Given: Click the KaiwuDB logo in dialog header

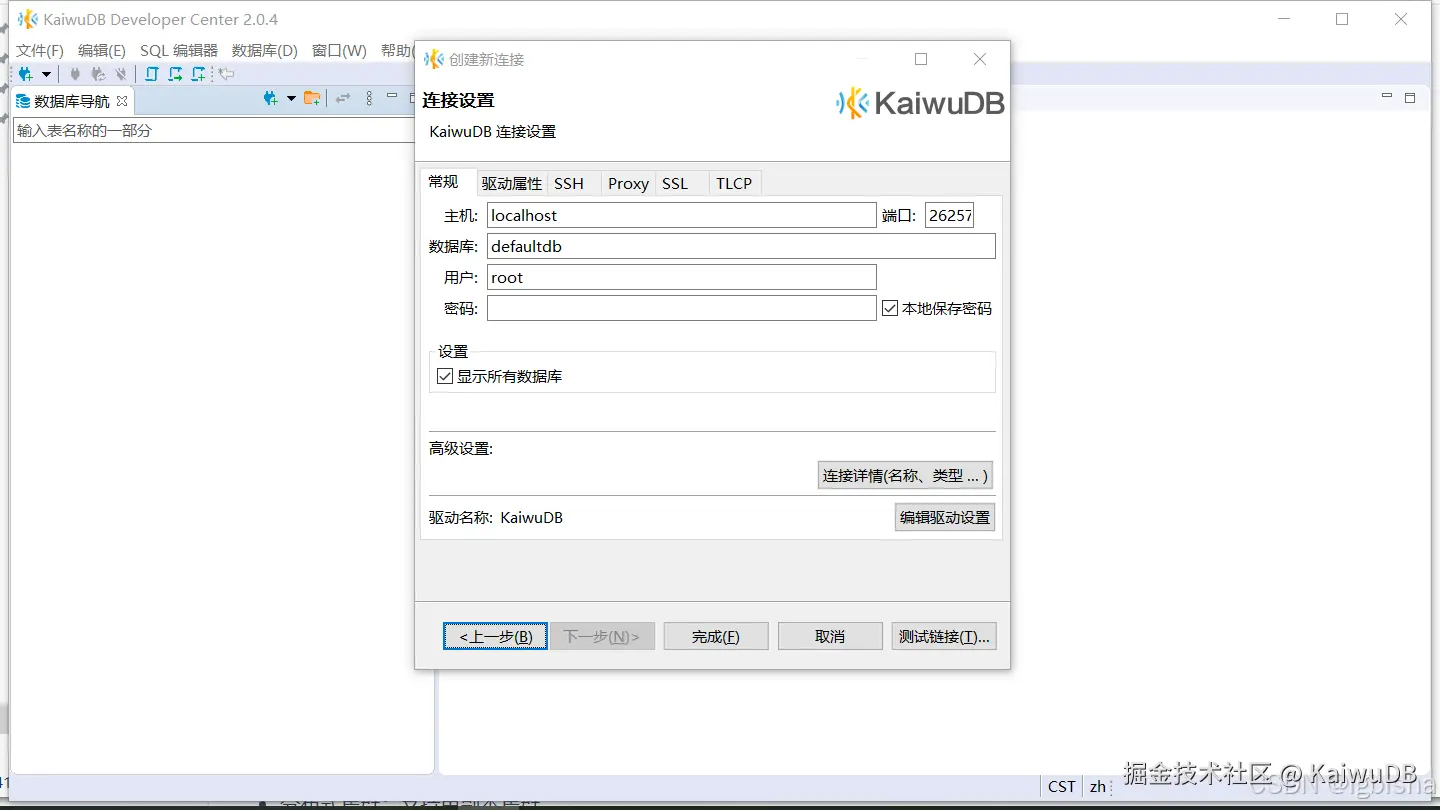Looking at the screenshot, I should point(920,103).
